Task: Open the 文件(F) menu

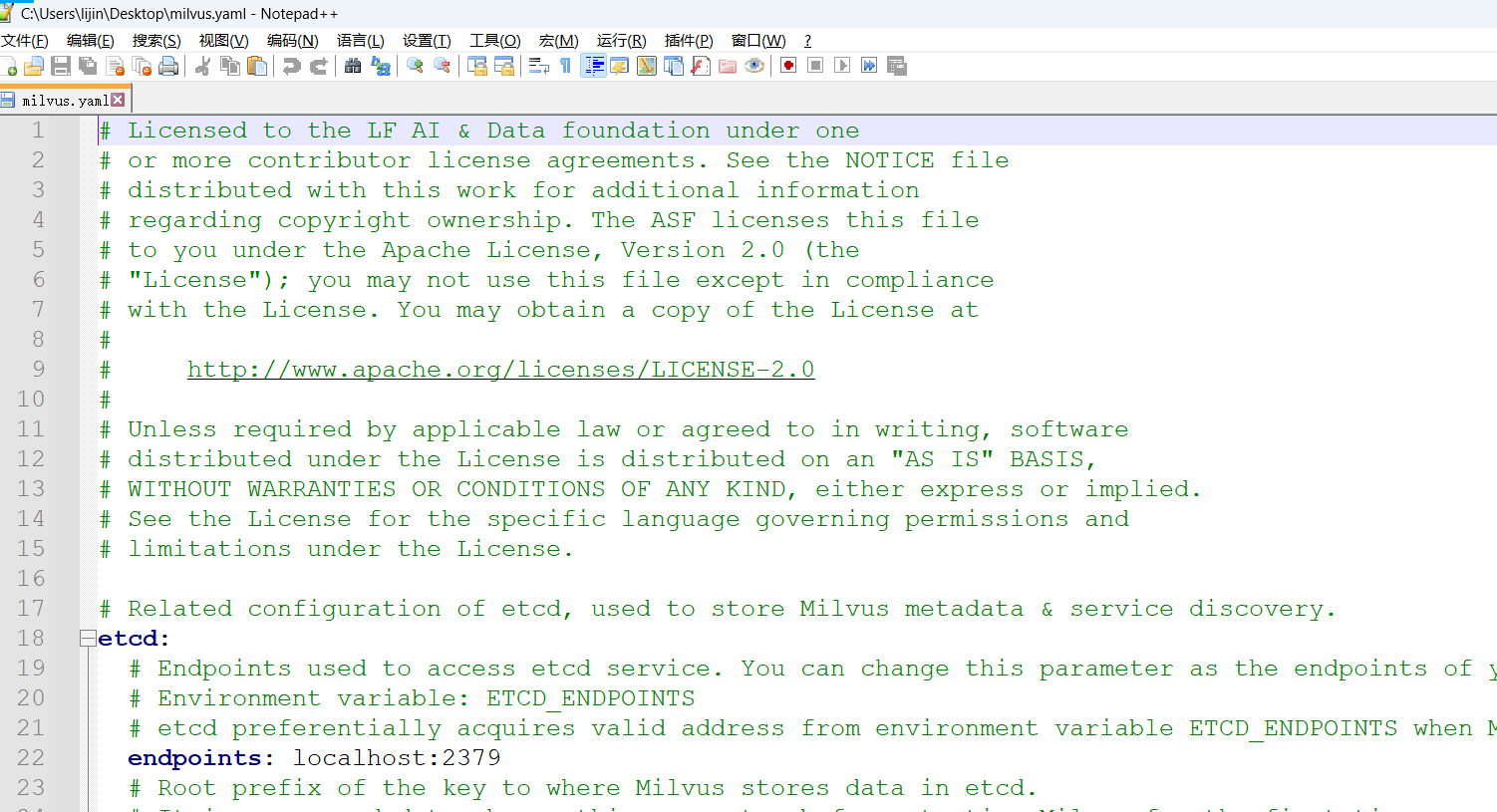Action: point(25,41)
